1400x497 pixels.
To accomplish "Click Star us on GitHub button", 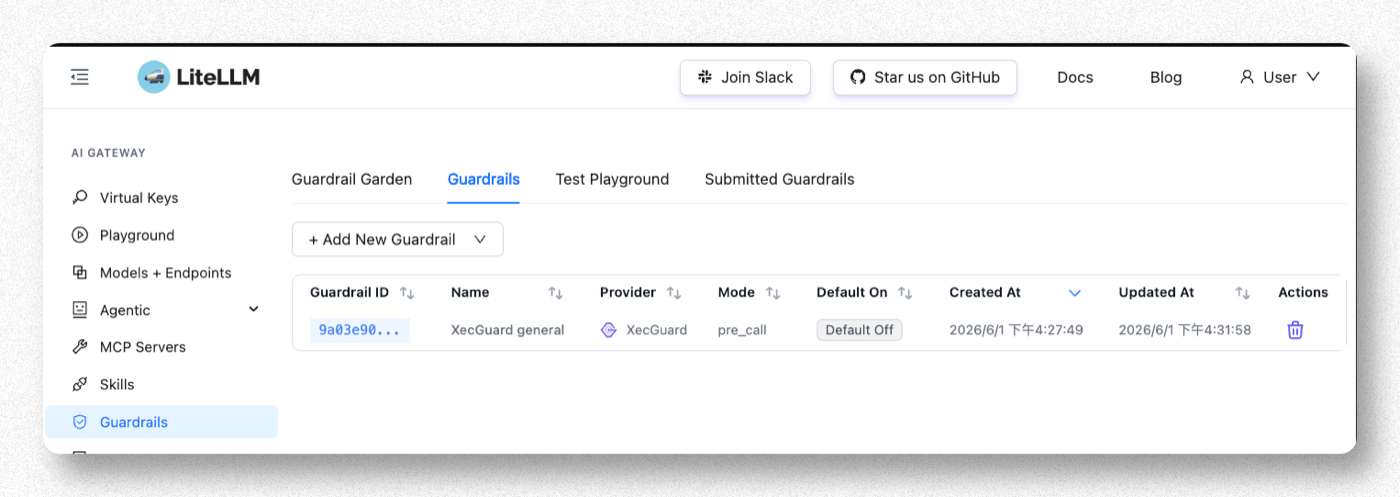I will coord(925,77).
